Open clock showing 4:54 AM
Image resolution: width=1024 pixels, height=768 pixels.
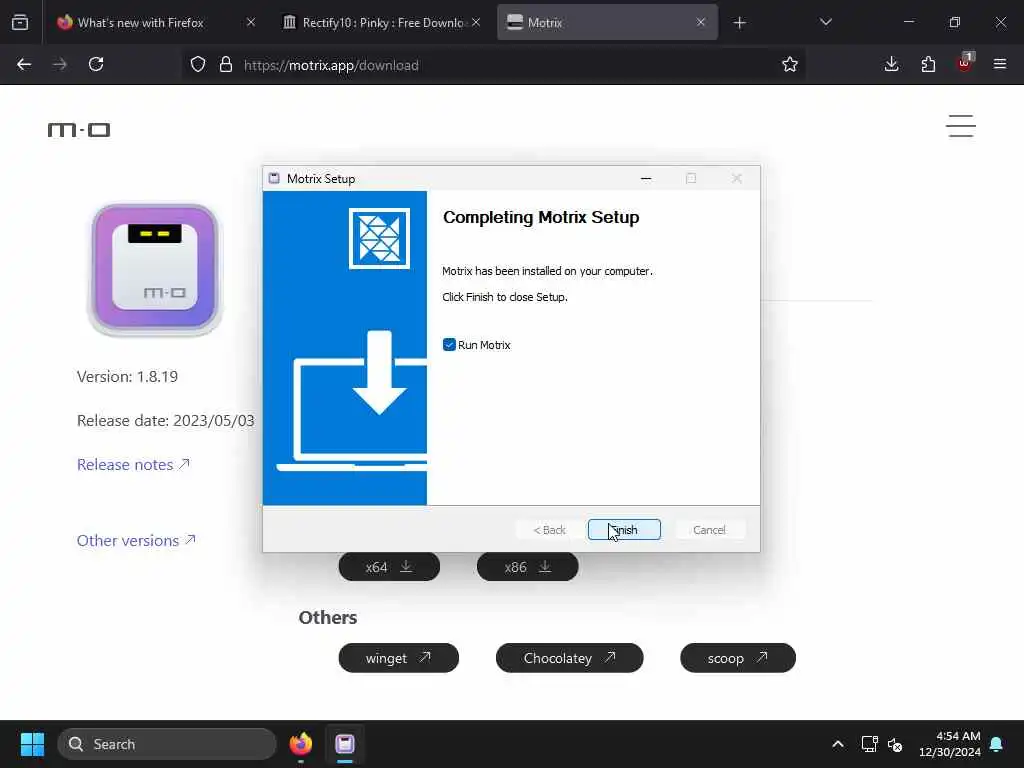(x=950, y=744)
